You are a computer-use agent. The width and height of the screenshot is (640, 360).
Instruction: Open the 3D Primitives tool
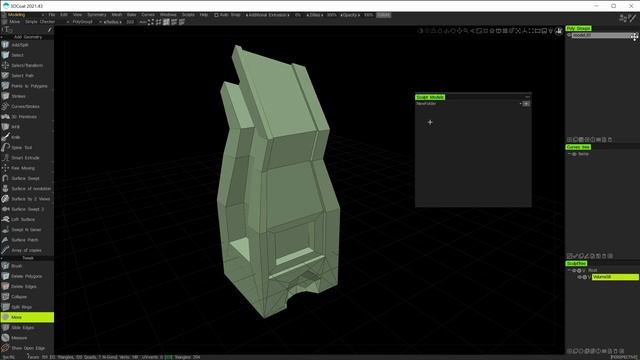(27, 117)
